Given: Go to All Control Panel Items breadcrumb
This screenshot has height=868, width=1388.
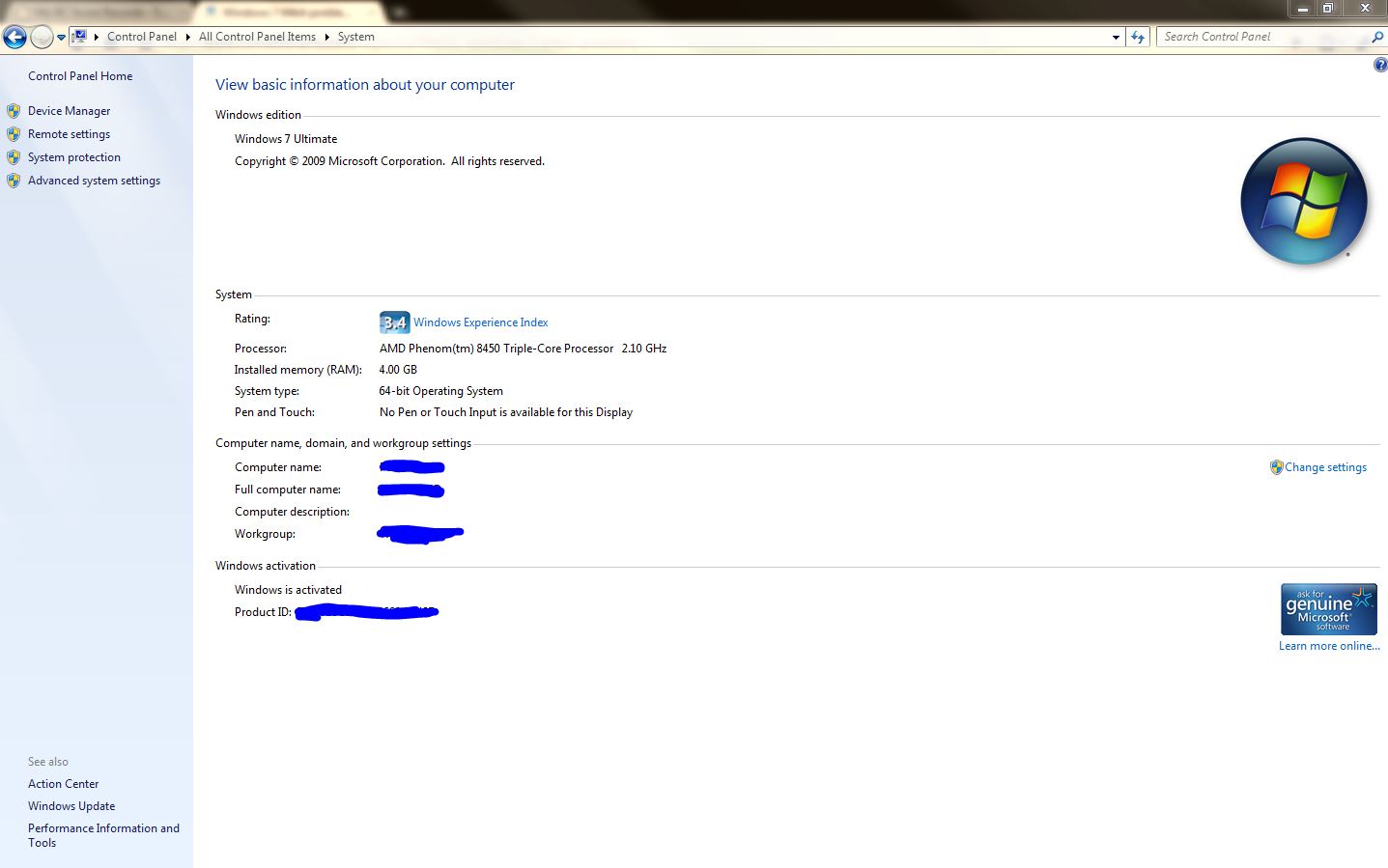Looking at the screenshot, I should 257,37.
